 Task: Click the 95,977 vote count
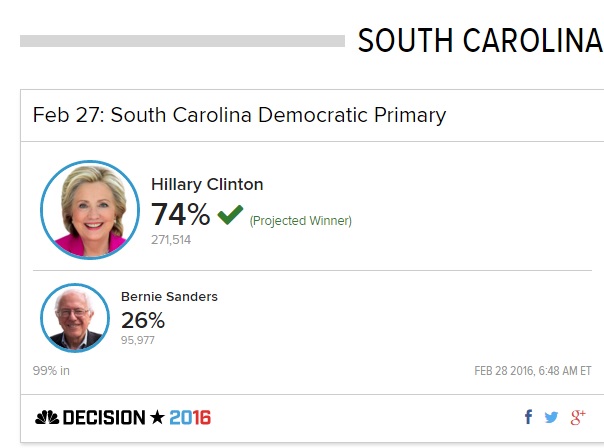click(x=138, y=340)
